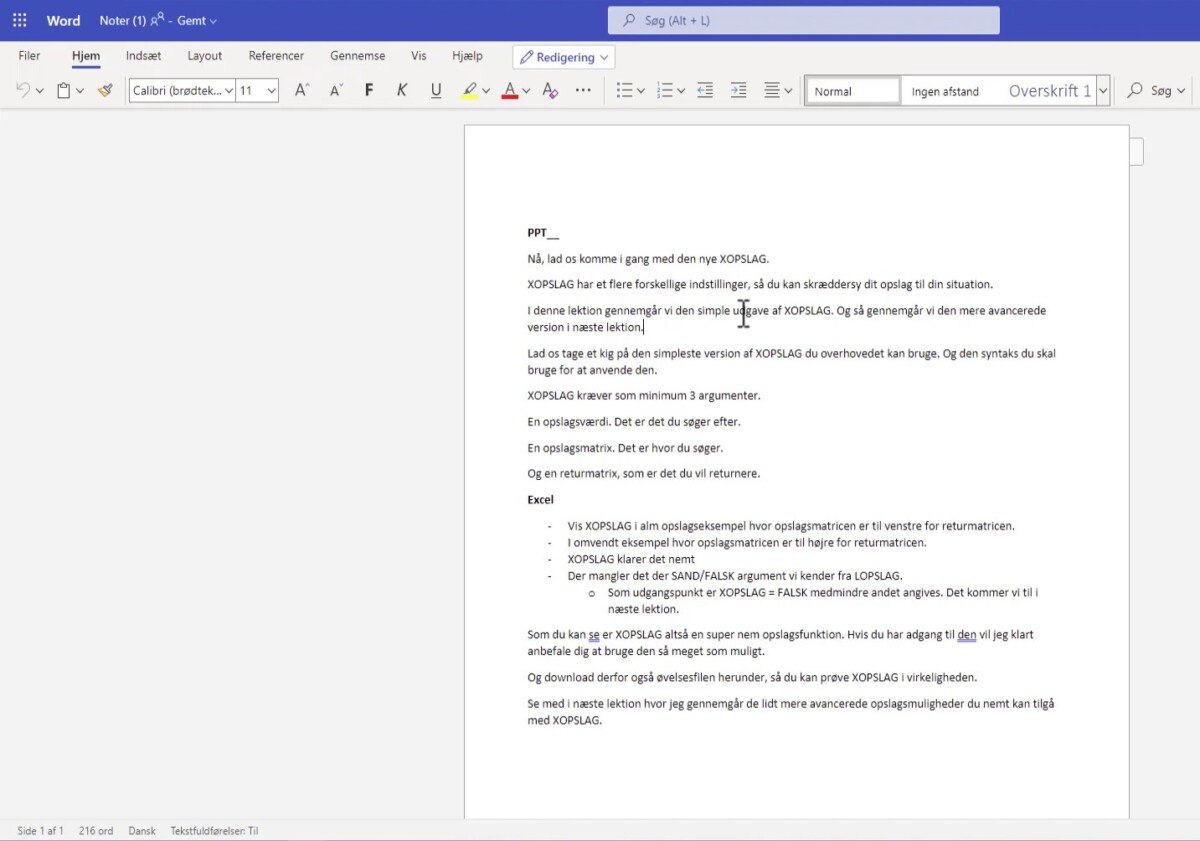Open the Clear Formatting icon
Screen dimensions: 1200x841
(549, 90)
